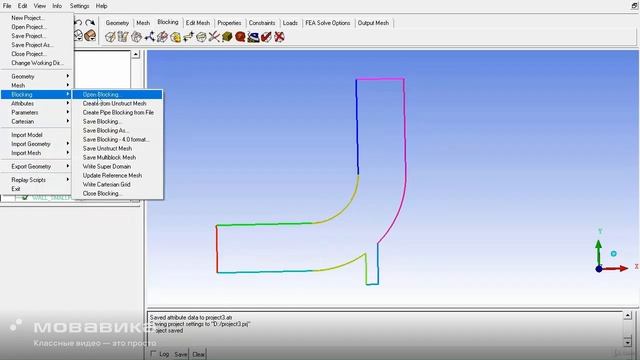Expand the Import Mesh submenu
640x360 pixels.
(x=37, y=153)
